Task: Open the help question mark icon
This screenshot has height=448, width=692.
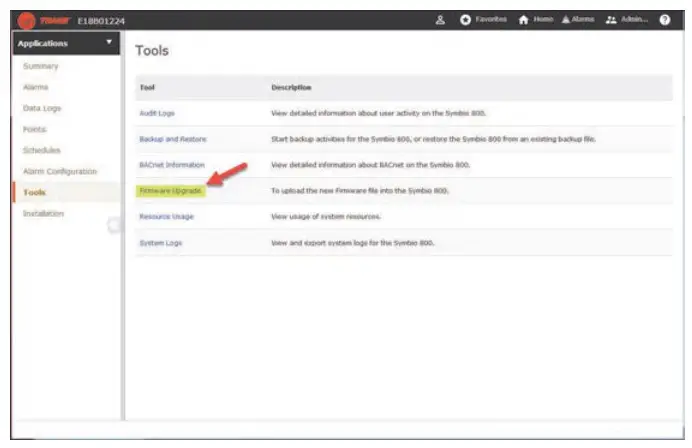Action: pyautogui.click(x=665, y=20)
